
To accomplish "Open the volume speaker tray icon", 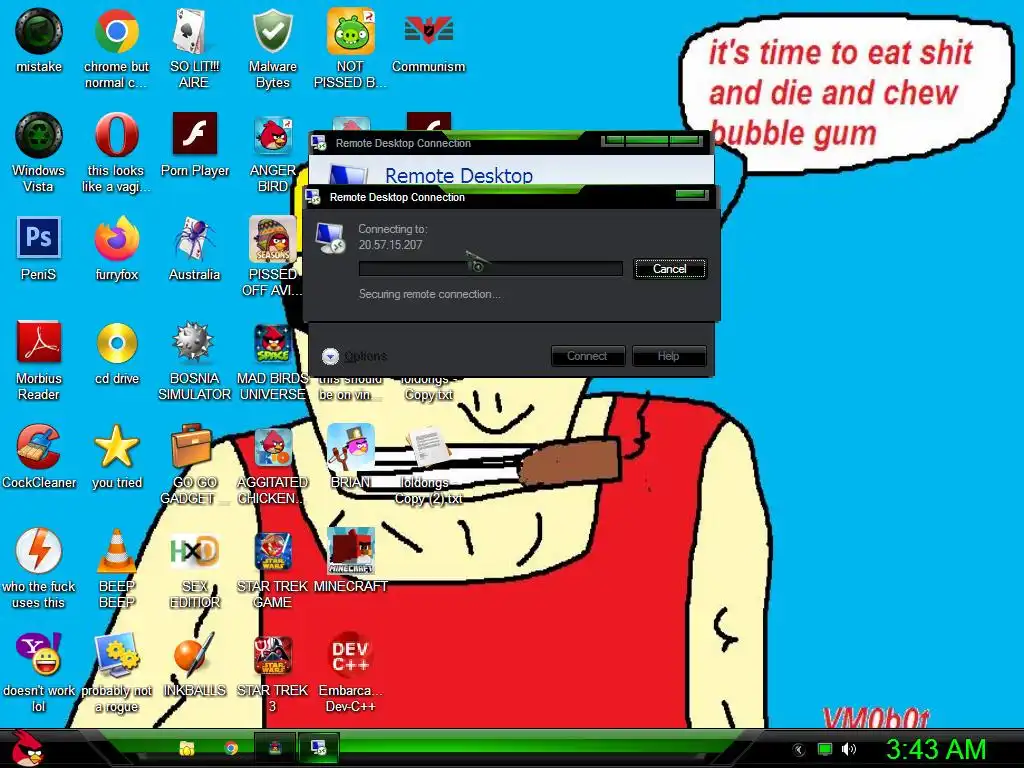I will (848, 749).
